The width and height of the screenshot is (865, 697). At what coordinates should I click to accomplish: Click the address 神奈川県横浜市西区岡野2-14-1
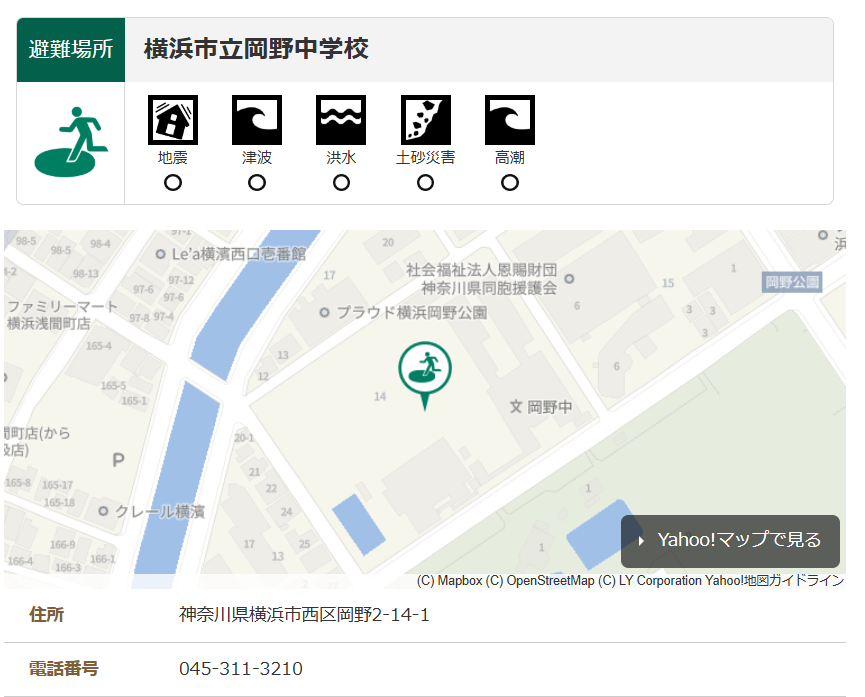(304, 615)
